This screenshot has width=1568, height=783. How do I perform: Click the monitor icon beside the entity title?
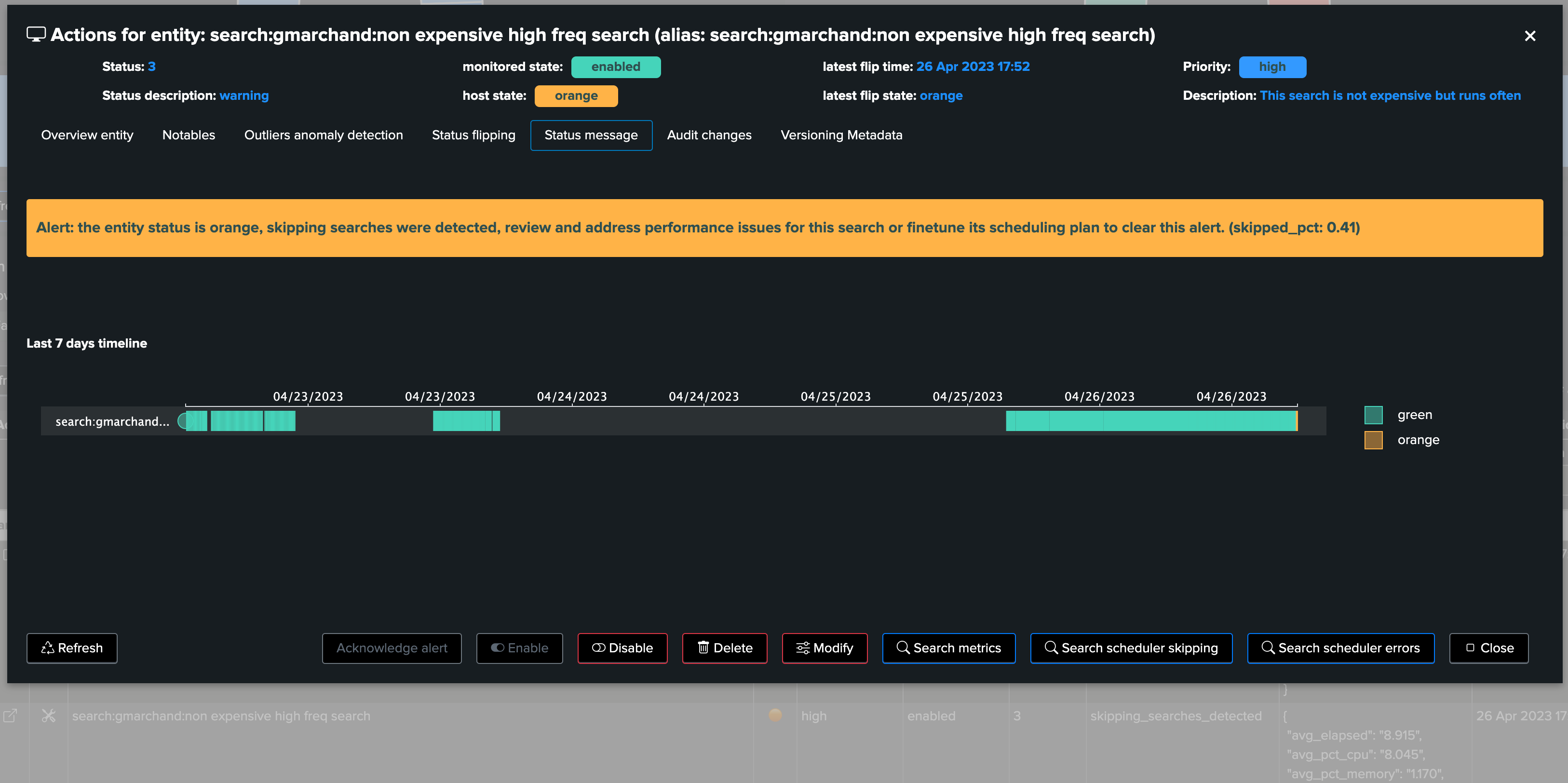36,35
